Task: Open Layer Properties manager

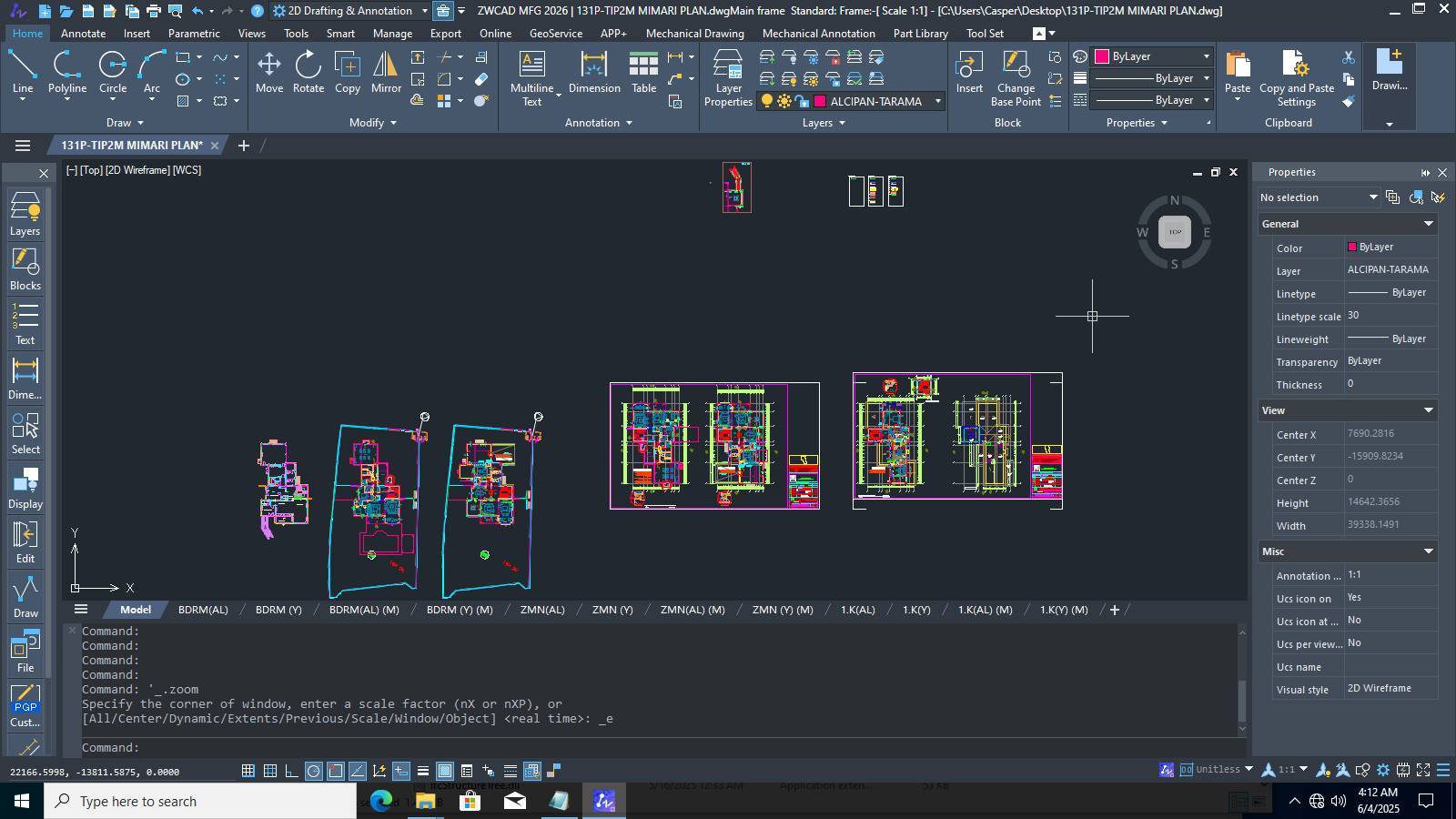Action: pyautogui.click(x=728, y=78)
